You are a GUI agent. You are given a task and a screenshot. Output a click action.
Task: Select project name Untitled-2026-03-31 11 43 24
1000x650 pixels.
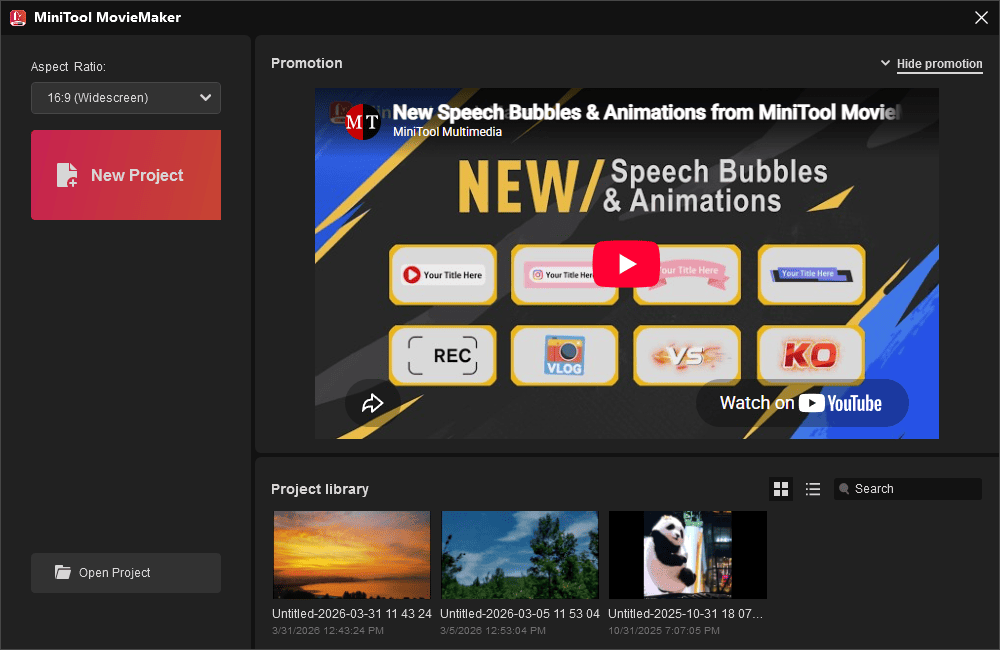tap(352, 614)
